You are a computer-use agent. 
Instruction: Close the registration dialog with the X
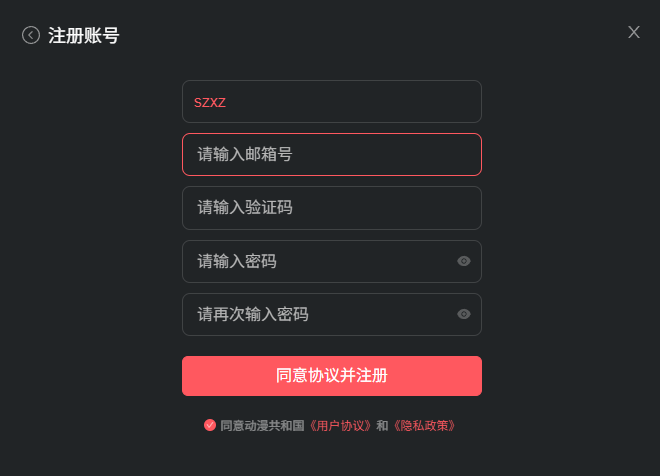pos(634,32)
